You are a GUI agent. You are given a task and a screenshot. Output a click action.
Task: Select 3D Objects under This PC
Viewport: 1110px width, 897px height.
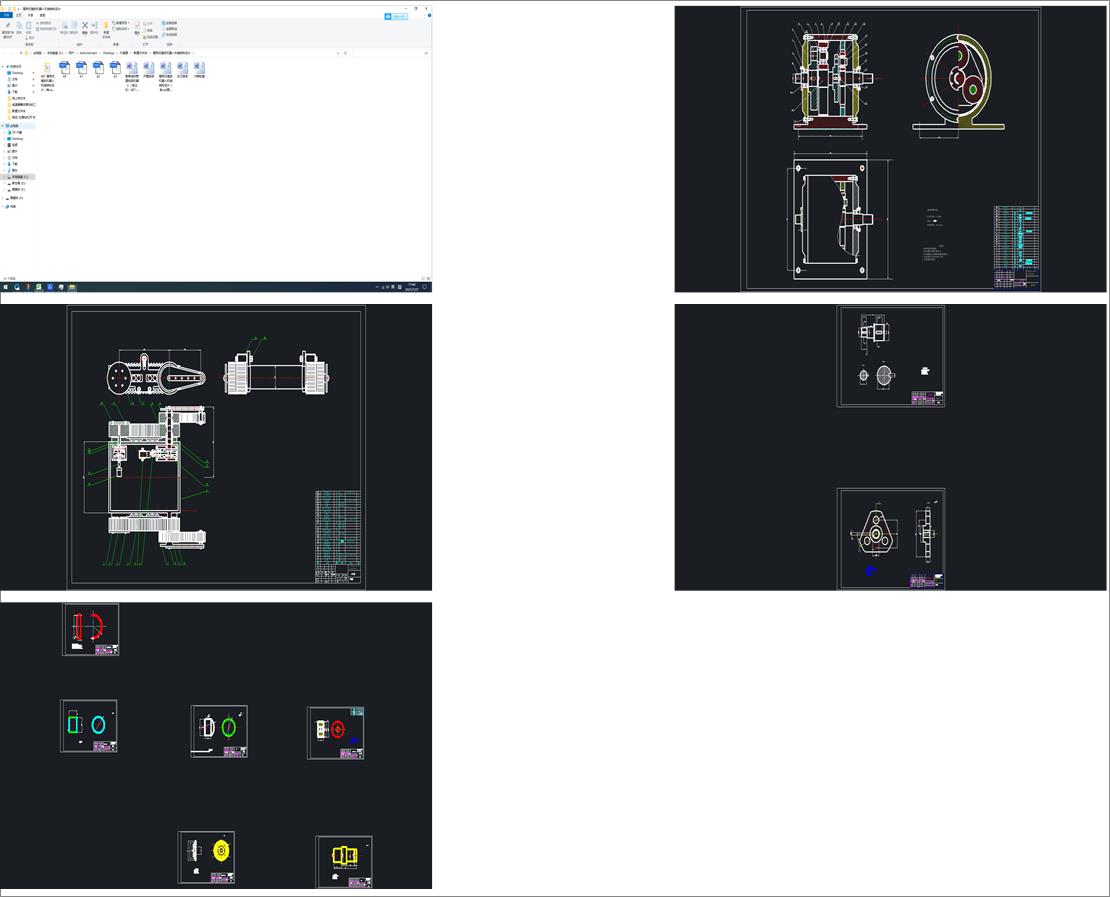(16, 132)
